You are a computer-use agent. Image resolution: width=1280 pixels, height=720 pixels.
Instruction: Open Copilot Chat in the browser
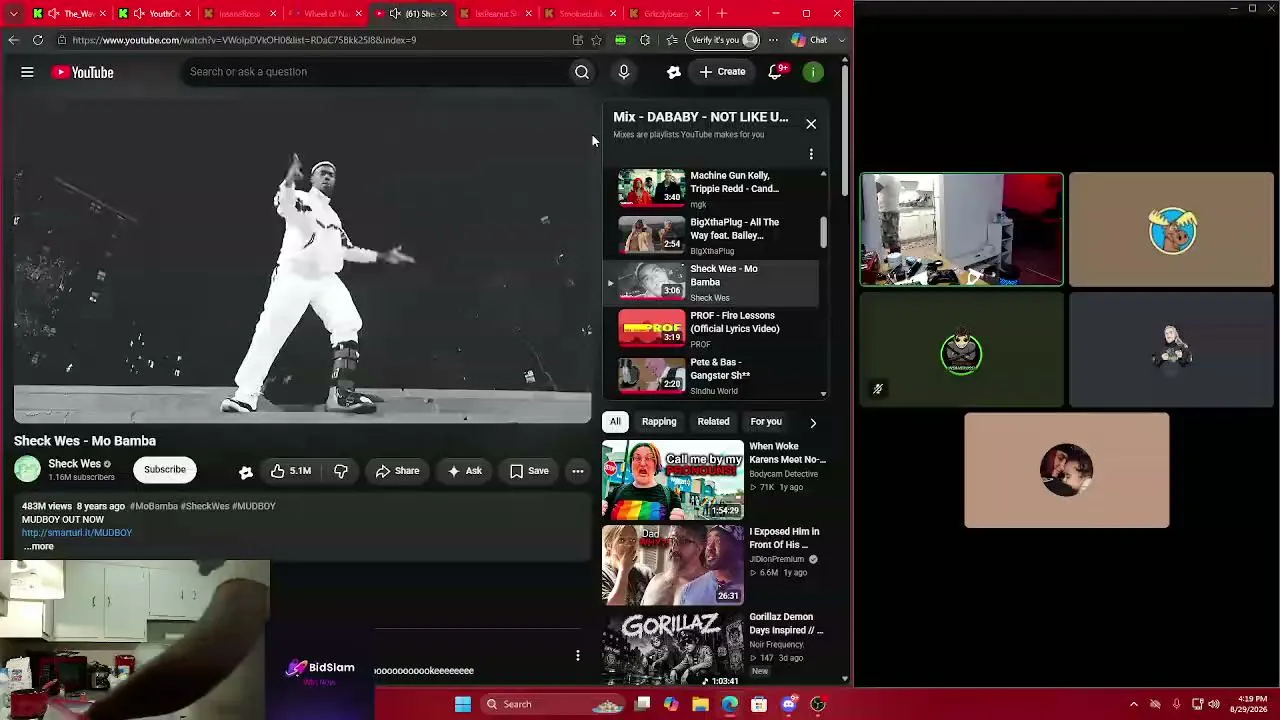pyautogui.click(x=810, y=40)
